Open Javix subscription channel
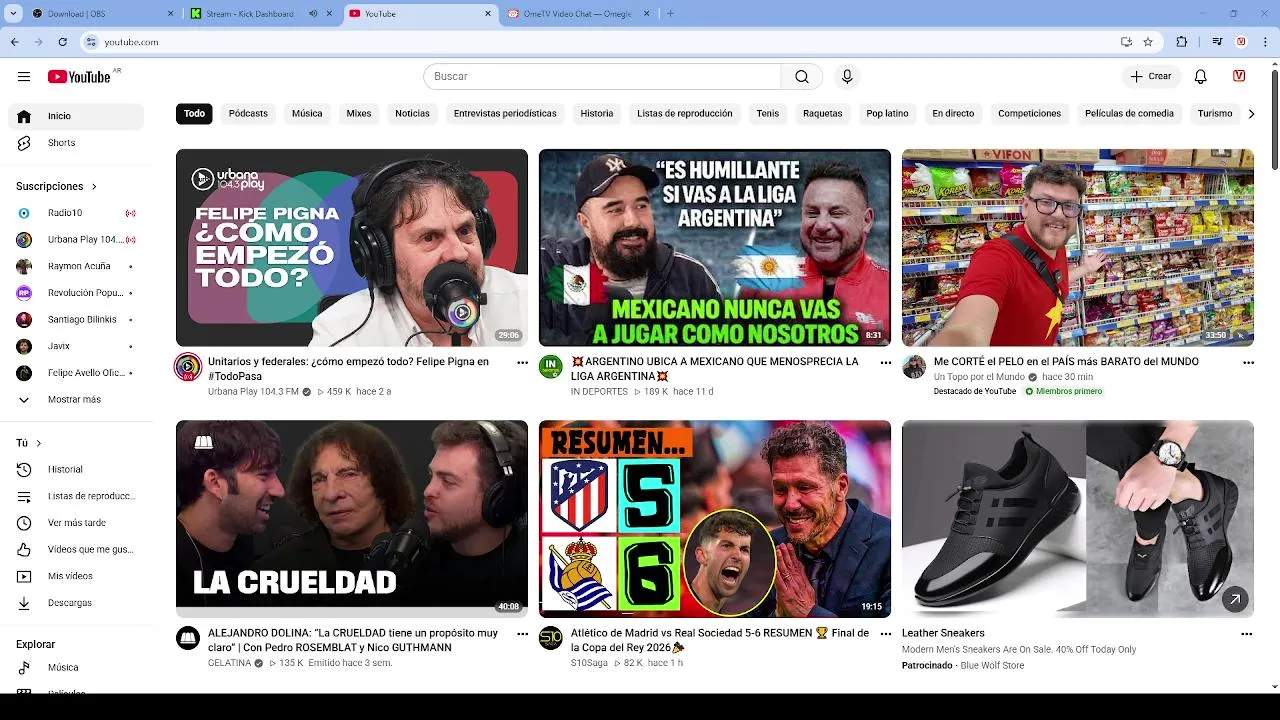1280x720 pixels. 76,346
